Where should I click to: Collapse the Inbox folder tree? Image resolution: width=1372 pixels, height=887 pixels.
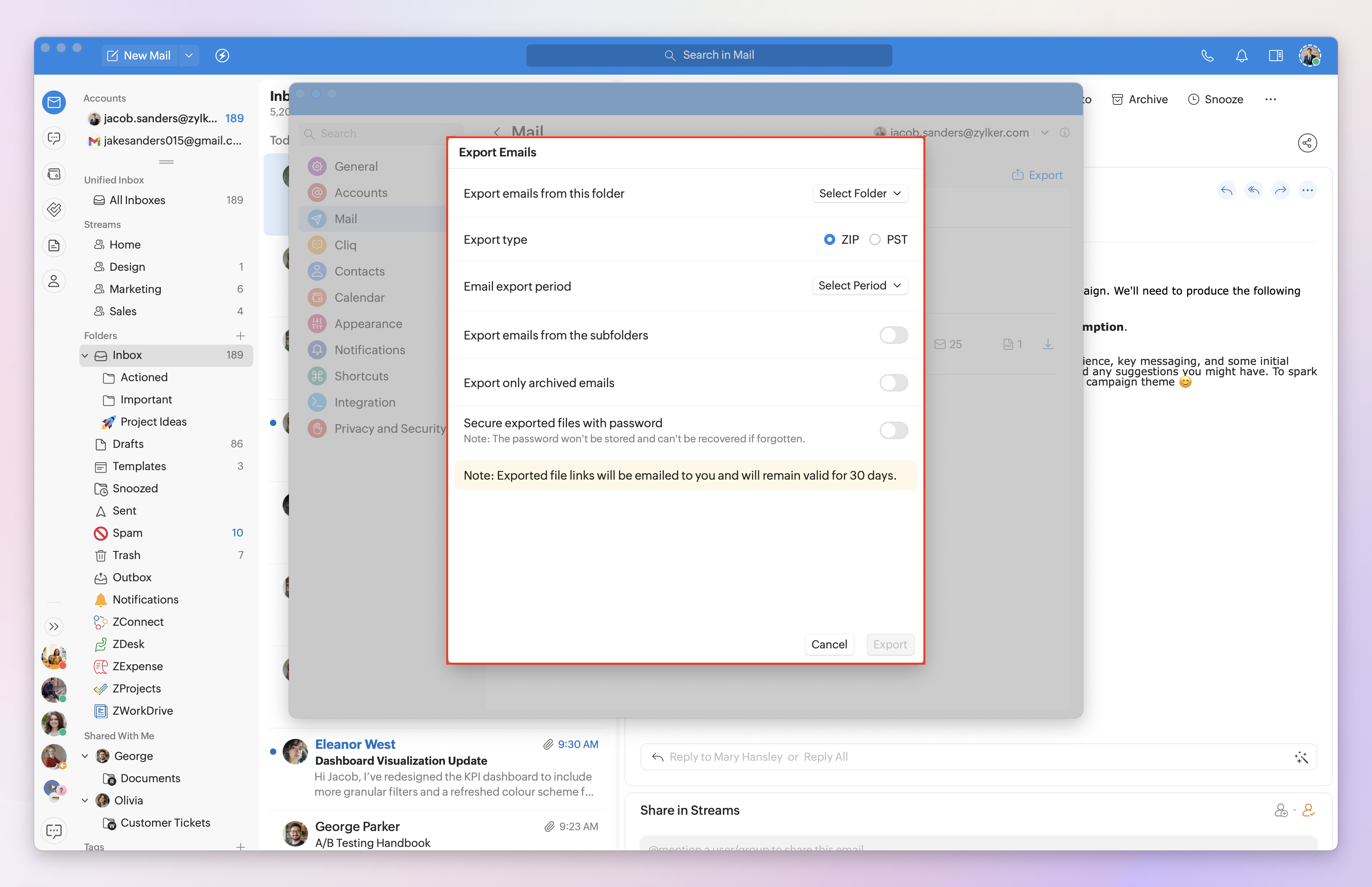[85, 355]
